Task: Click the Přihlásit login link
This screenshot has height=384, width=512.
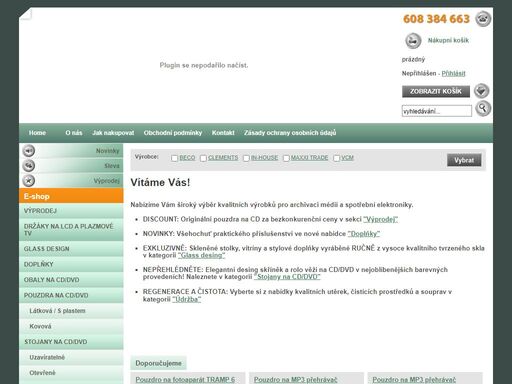Action: pos(453,73)
